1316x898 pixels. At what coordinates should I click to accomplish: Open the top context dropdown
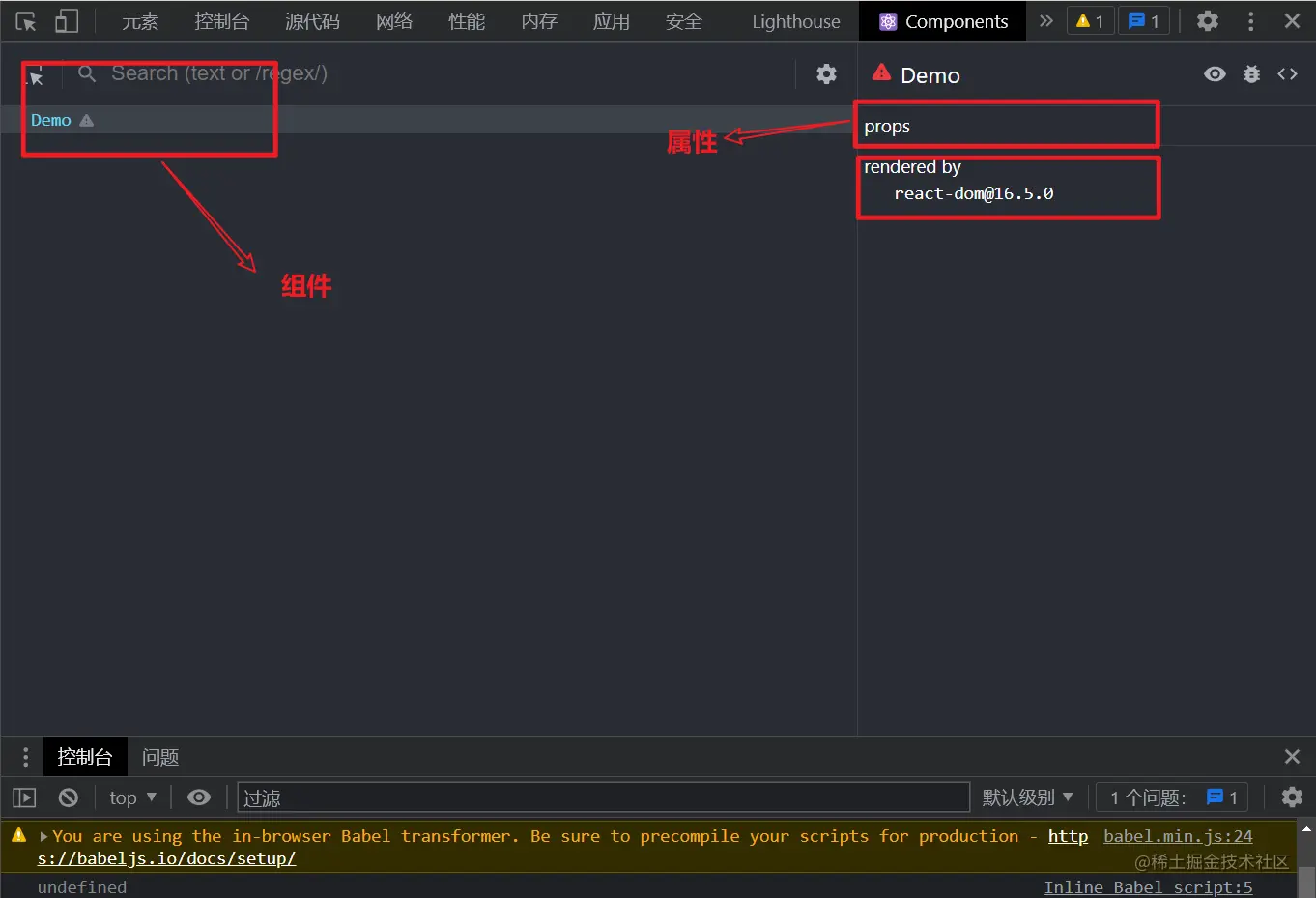coord(132,797)
